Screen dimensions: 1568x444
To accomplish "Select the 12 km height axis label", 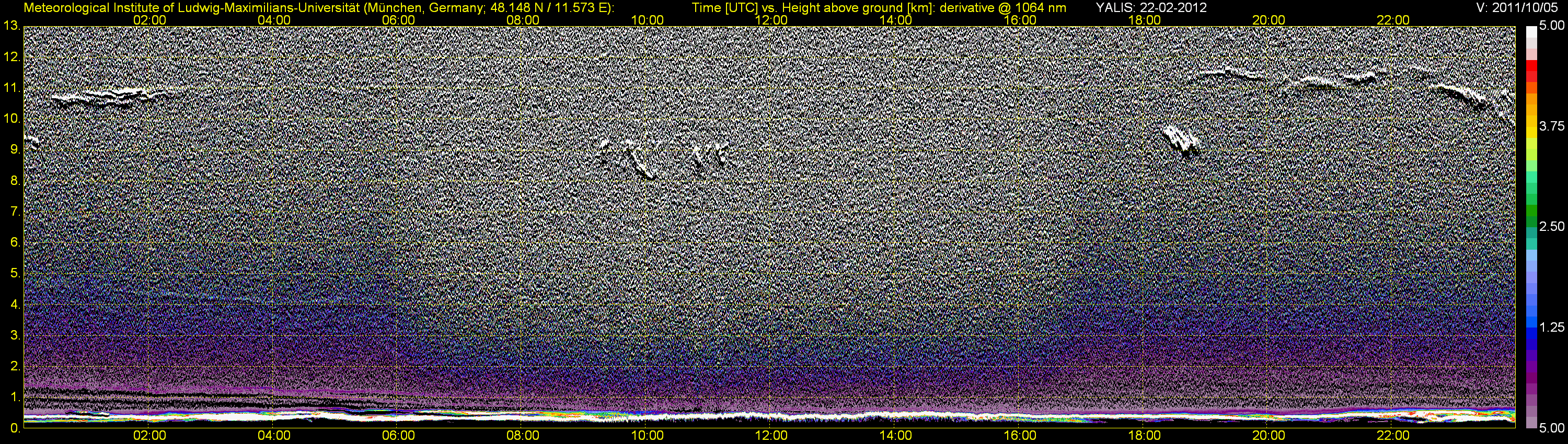I will click(x=10, y=57).
